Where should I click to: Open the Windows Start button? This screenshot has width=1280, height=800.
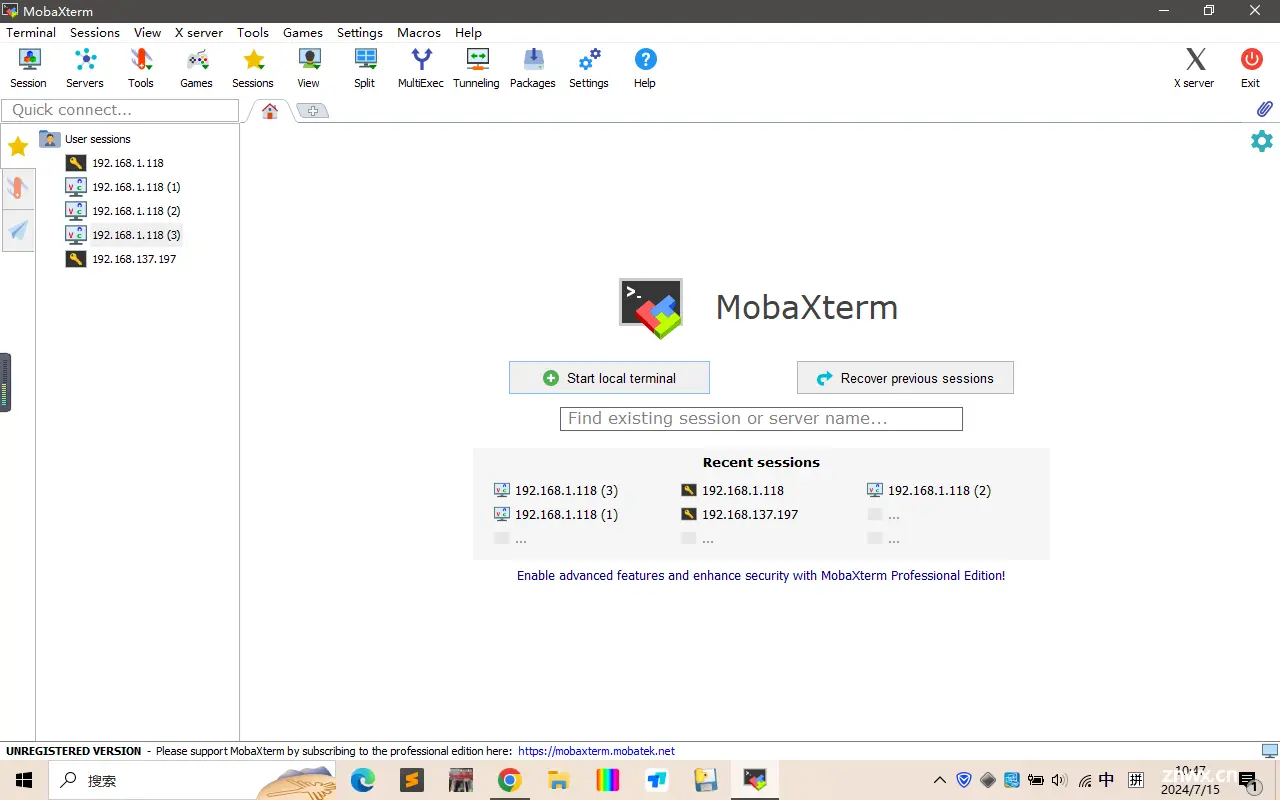(x=24, y=780)
